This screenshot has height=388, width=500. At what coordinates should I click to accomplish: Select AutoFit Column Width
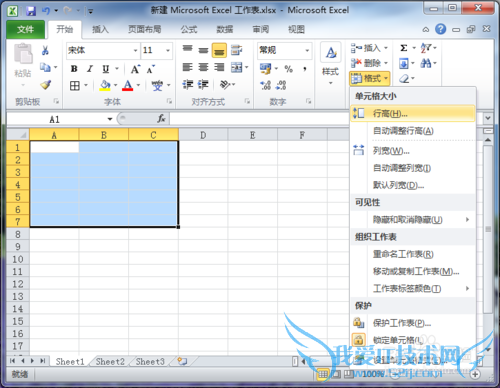[x=413, y=168]
